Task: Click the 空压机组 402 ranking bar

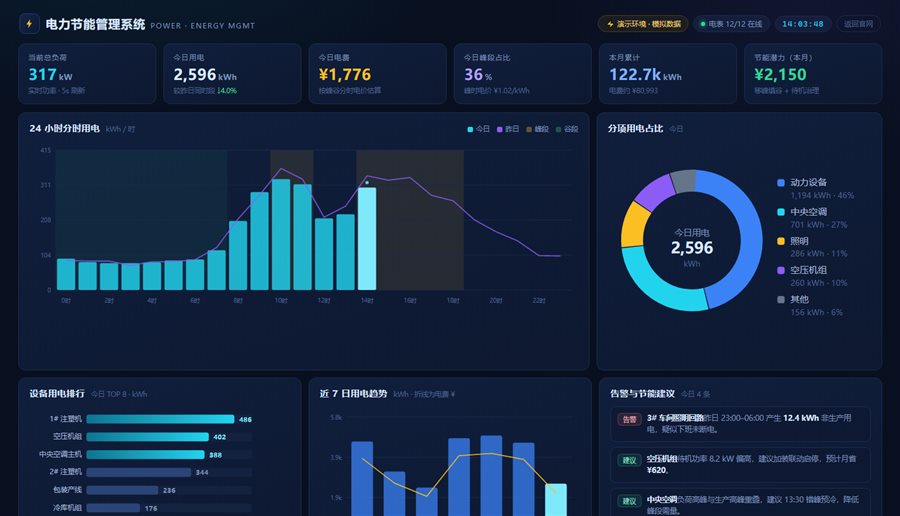Action: click(x=148, y=437)
